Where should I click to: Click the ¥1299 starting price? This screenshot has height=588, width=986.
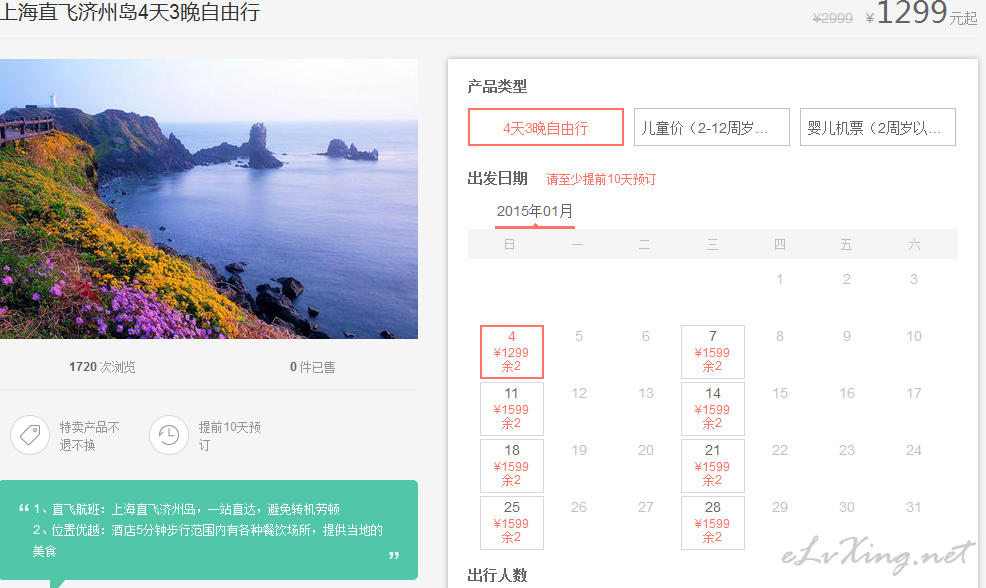(x=910, y=14)
